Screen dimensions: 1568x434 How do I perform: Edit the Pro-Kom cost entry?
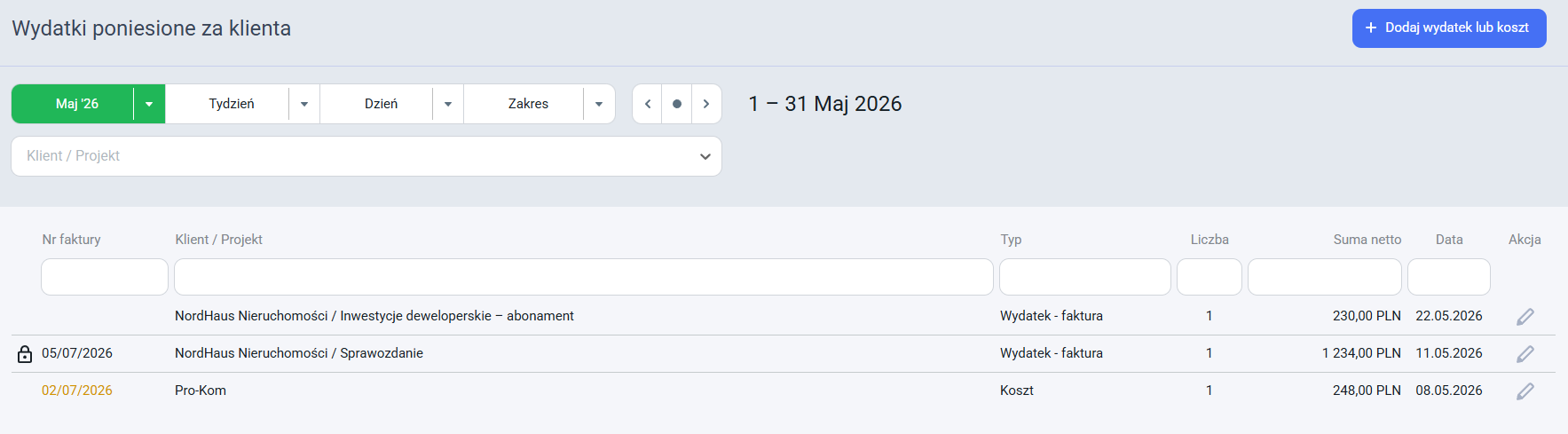pos(1525,391)
